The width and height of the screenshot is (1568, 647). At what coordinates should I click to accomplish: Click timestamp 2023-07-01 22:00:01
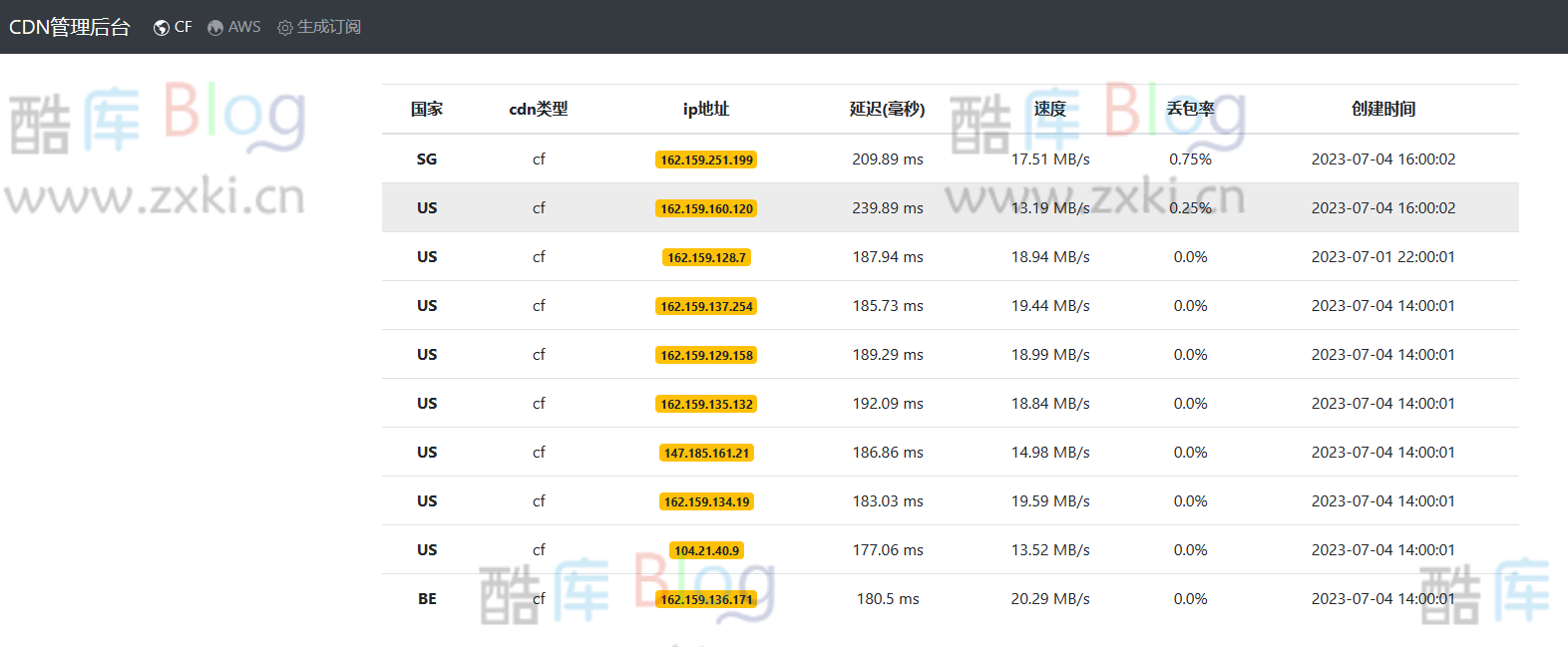click(1383, 257)
